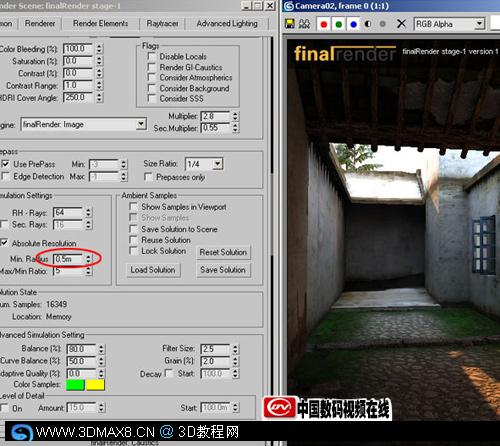Enable Consider Atmospherics checkbox
500x446 pixels.
tap(152, 77)
